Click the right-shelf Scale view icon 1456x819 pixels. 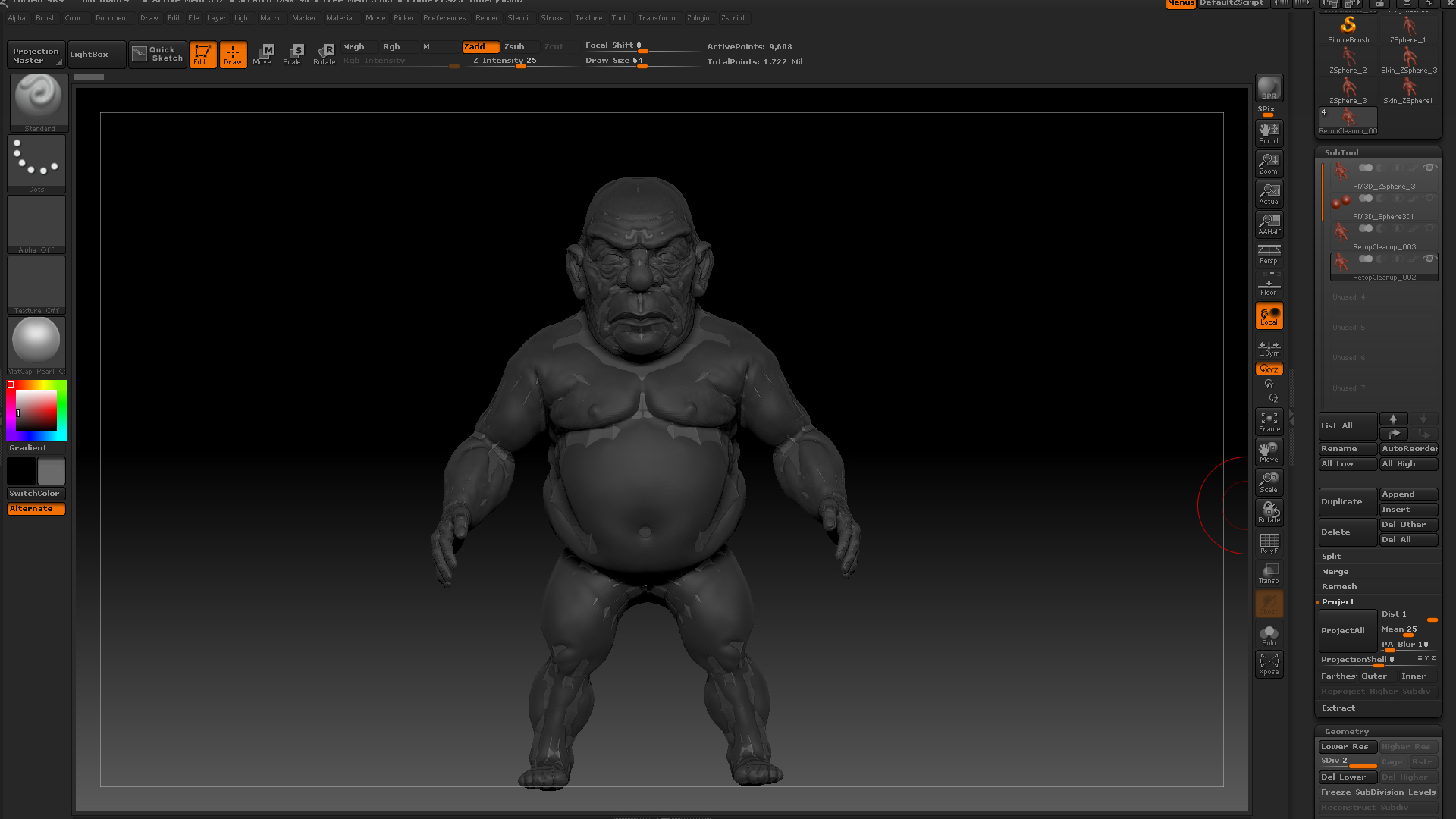click(x=1269, y=482)
